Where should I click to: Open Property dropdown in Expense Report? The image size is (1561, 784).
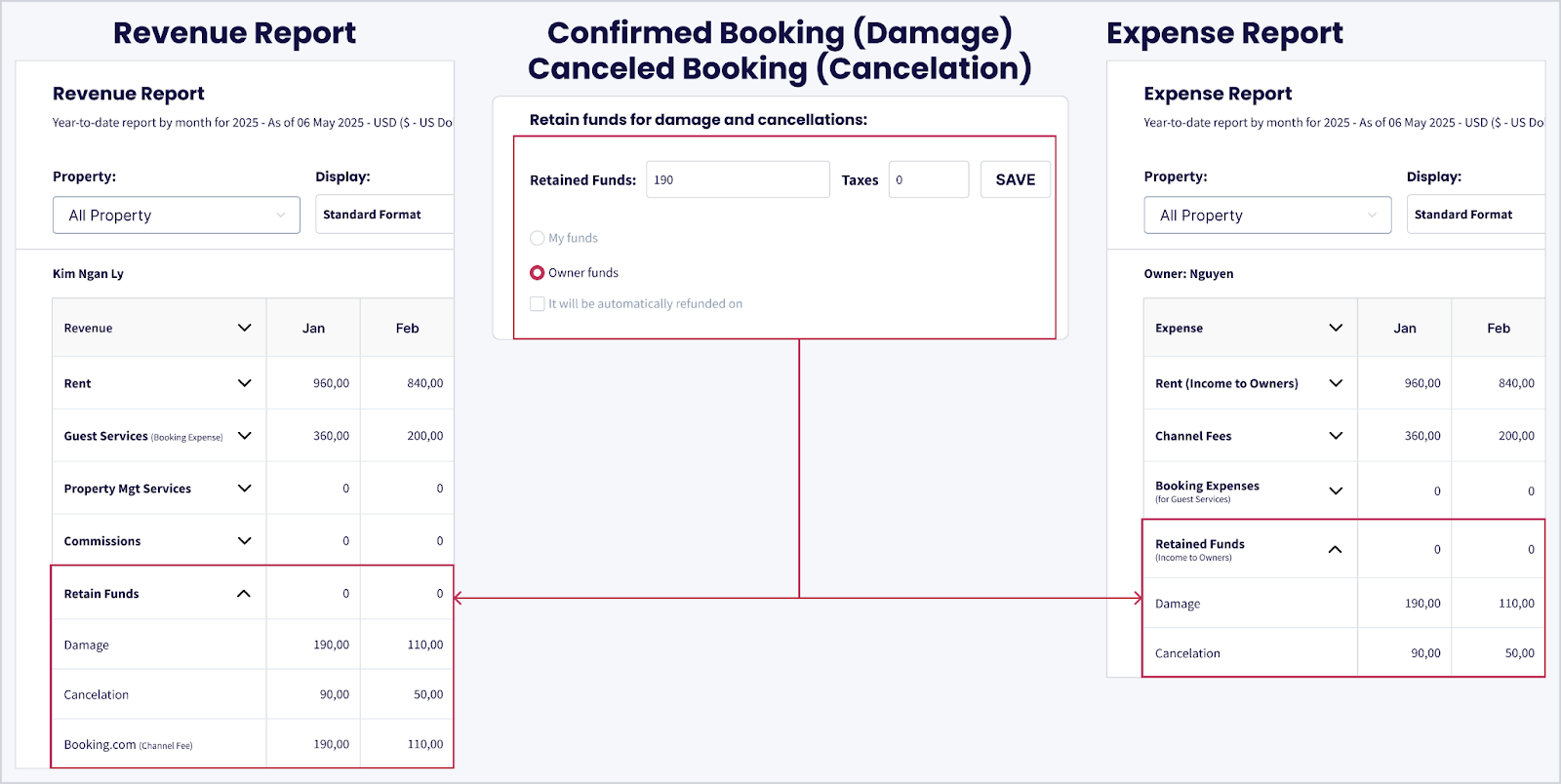[x=1267, y=216]
